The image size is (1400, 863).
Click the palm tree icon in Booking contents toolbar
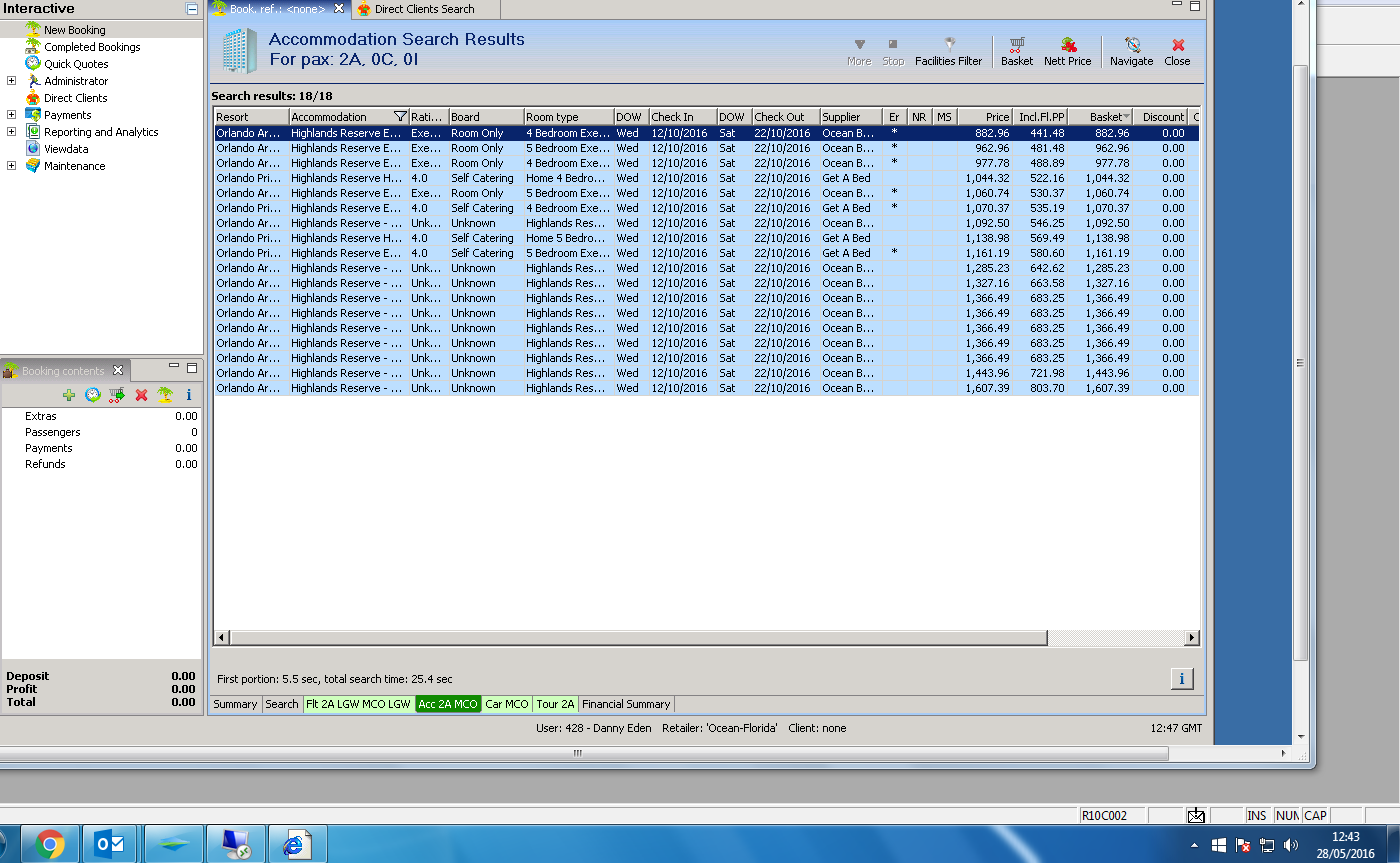tap(165, 395)
